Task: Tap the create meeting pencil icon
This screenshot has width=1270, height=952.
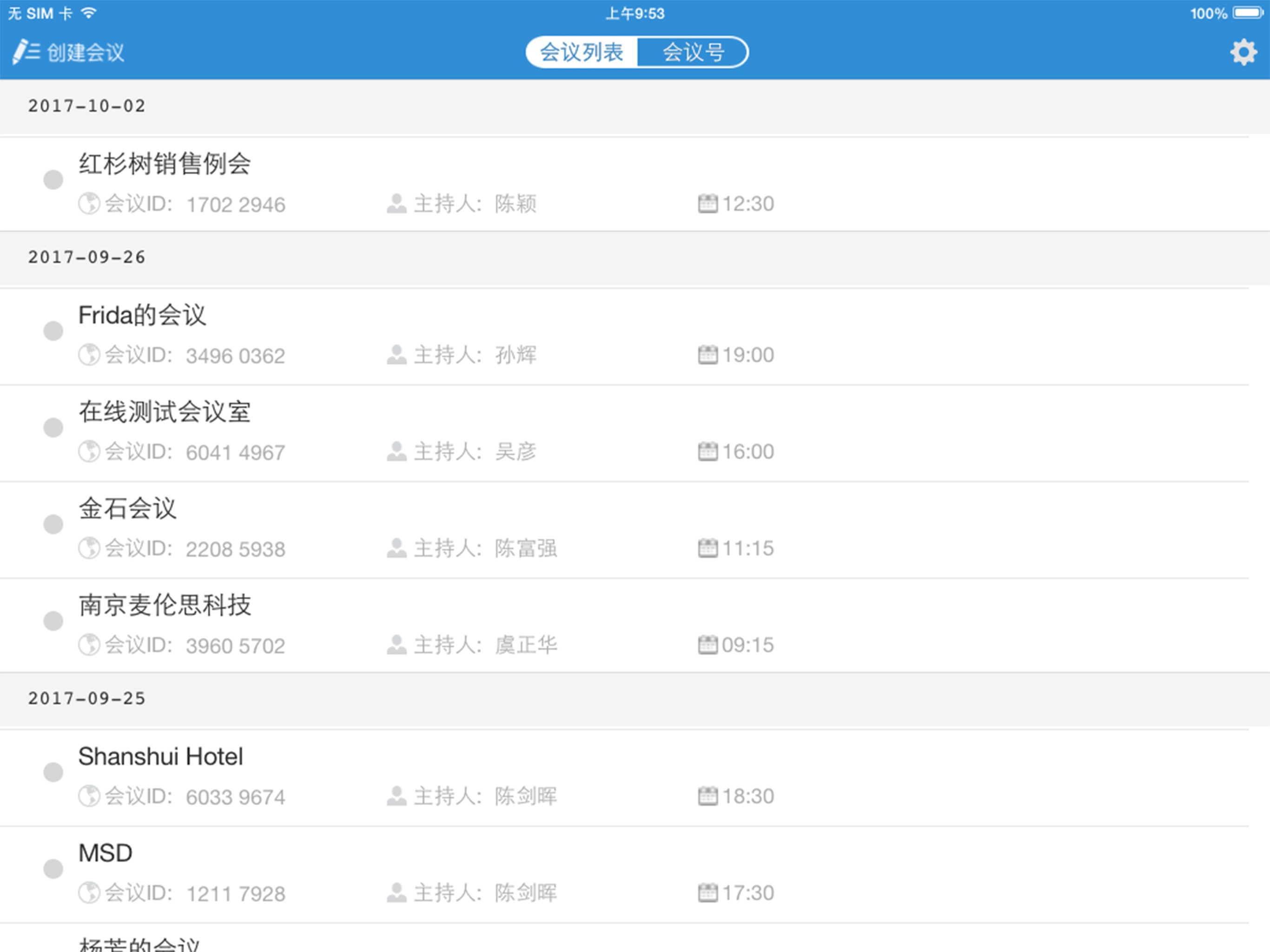Action: click(x=26, y=52)
